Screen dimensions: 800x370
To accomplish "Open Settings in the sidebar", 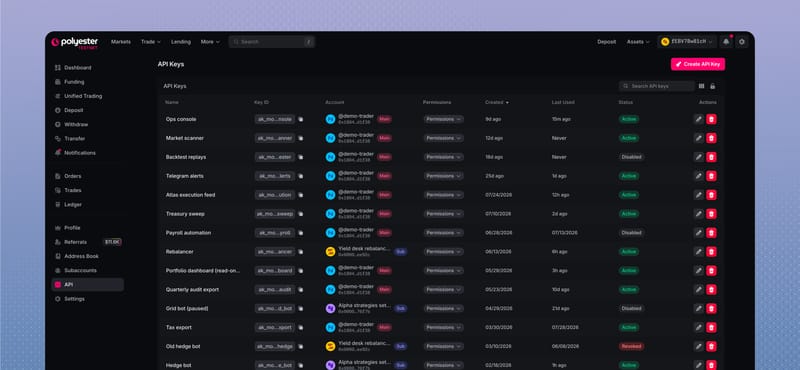I will (88, 299).
